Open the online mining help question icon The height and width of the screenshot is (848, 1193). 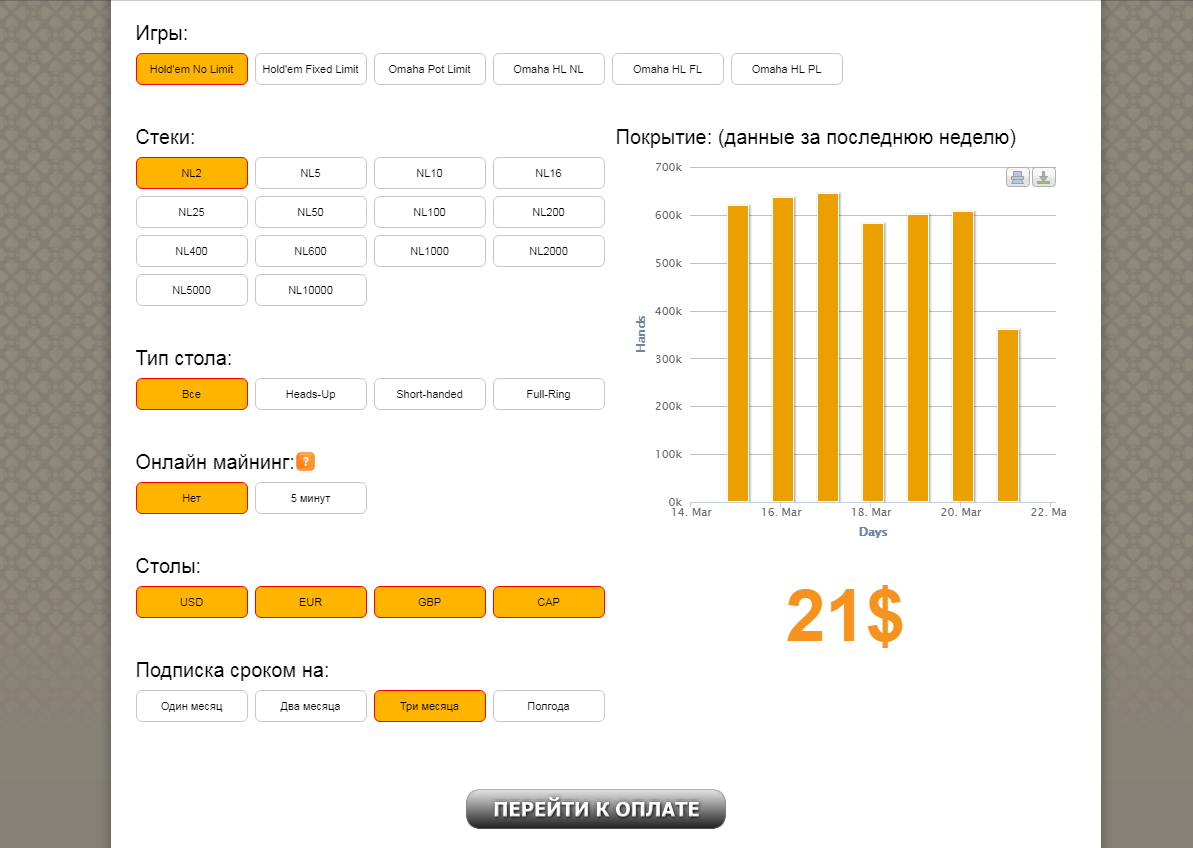(305, 462)
